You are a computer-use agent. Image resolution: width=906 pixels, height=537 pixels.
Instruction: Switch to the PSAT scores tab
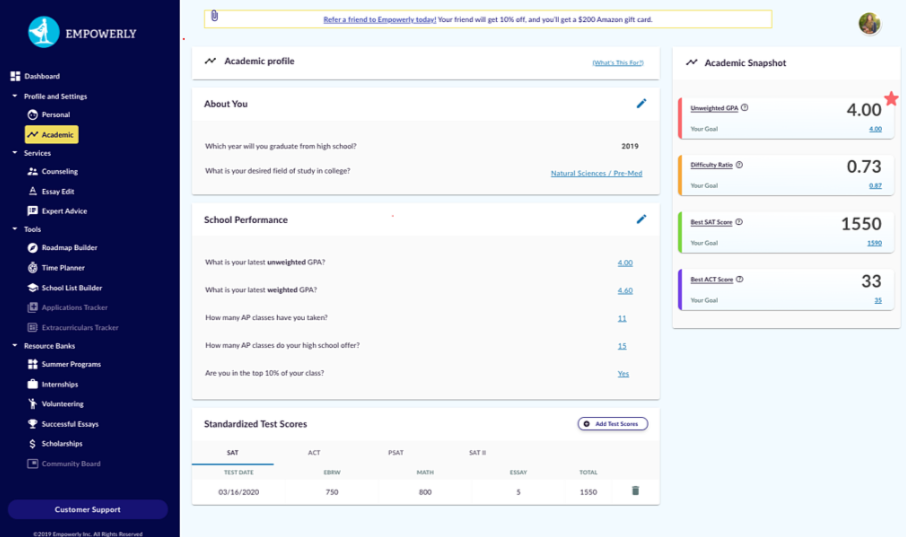[396, 453]
